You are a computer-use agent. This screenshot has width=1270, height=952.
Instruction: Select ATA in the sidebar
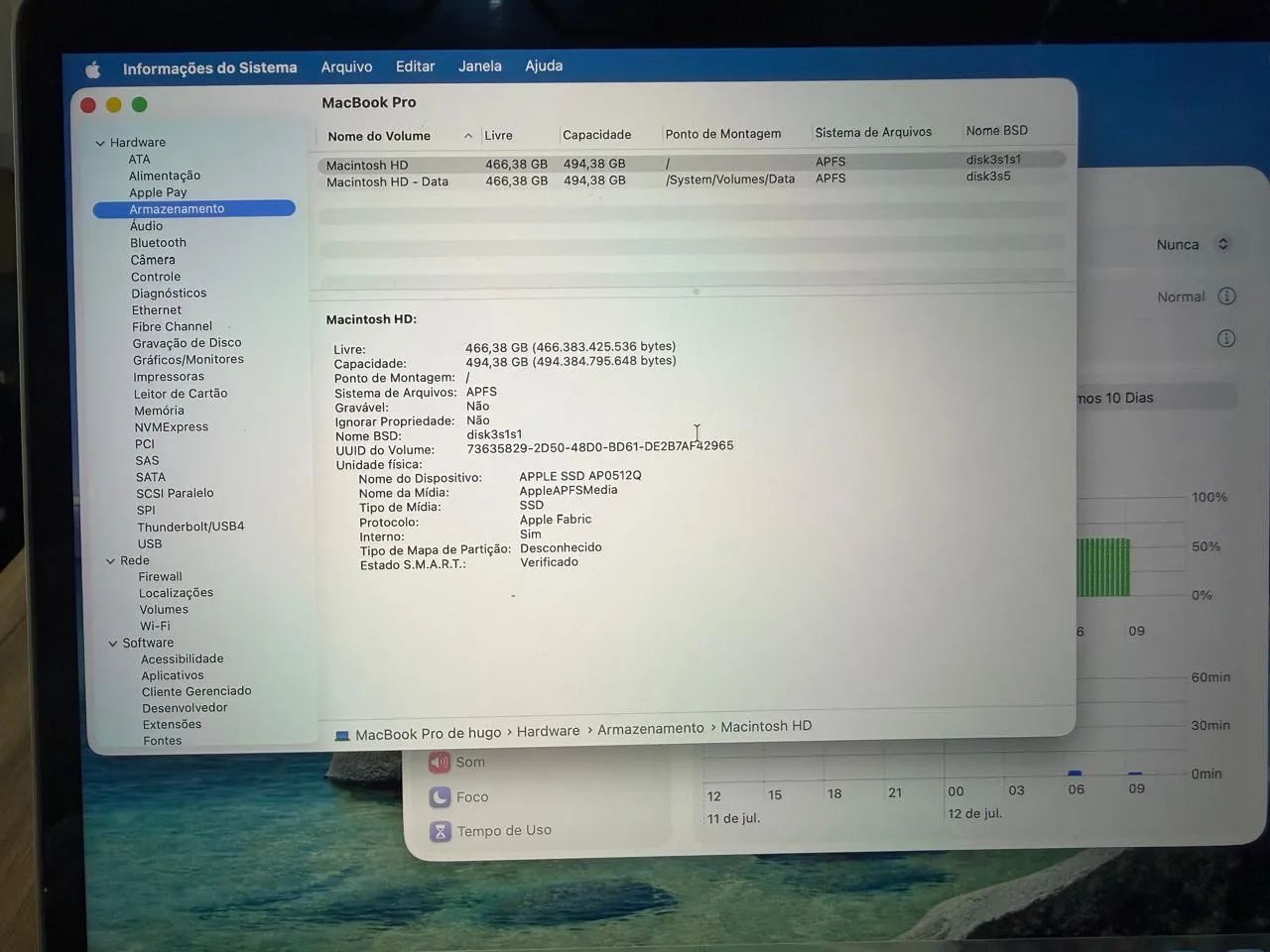pyautogui.click(x=139, y=160)
